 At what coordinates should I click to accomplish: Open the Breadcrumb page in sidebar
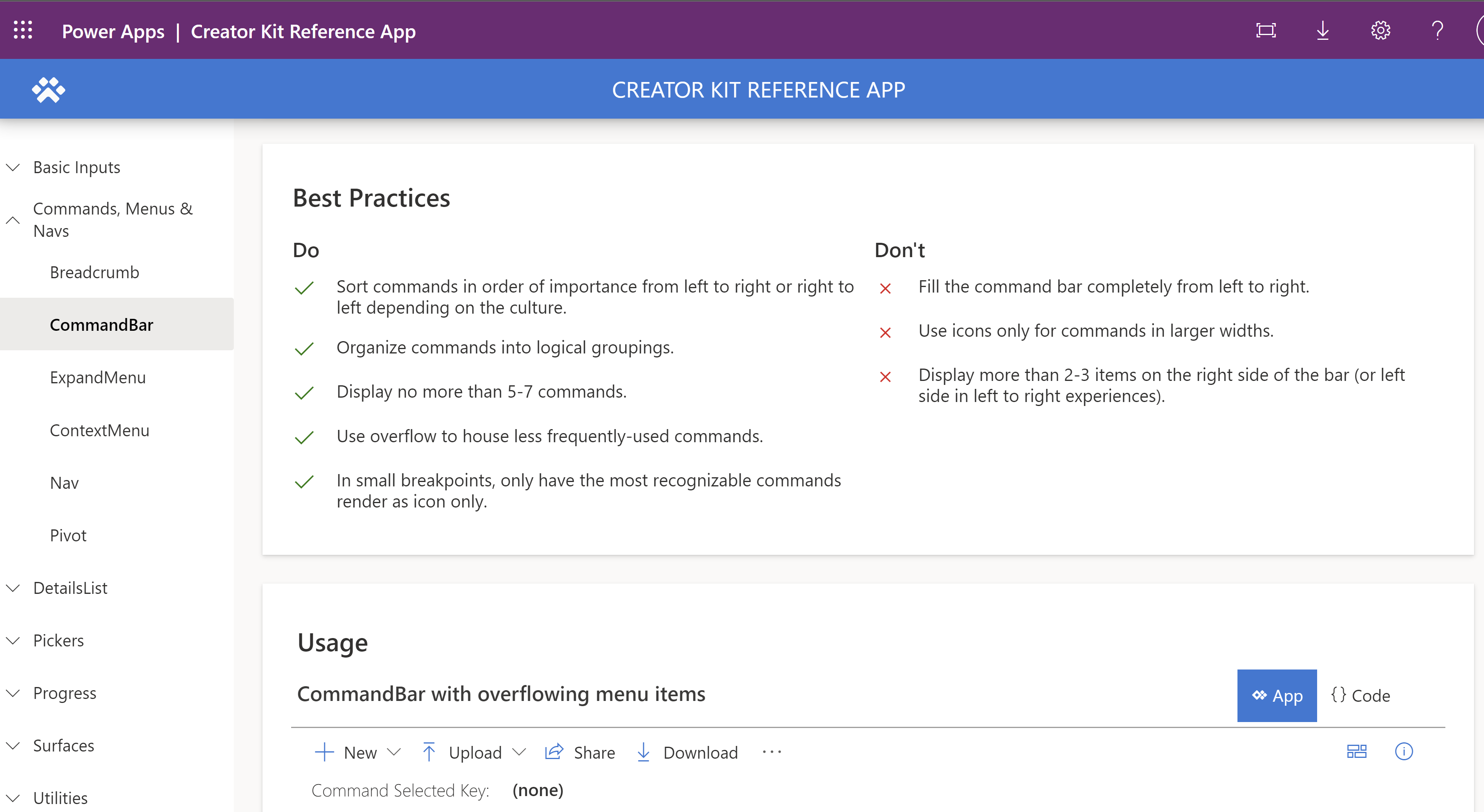[94, 272]
